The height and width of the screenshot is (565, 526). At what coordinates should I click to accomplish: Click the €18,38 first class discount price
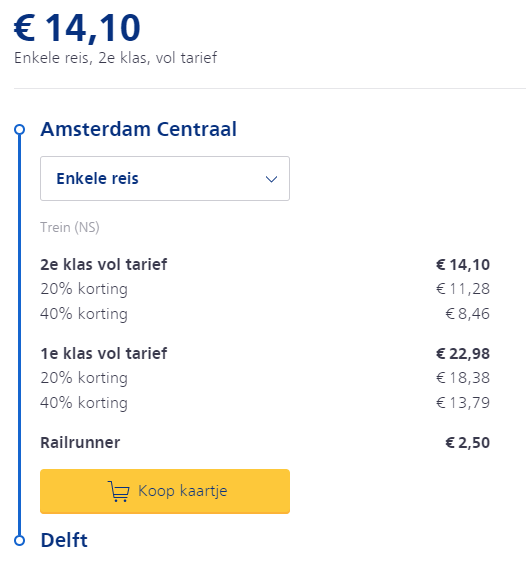(463, 378)
